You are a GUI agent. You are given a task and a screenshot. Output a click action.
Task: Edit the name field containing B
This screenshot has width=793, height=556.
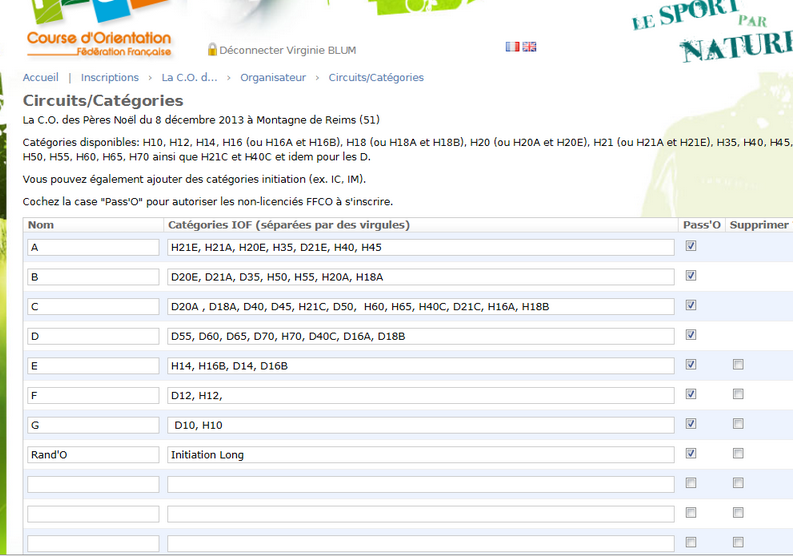coord(93,277)
